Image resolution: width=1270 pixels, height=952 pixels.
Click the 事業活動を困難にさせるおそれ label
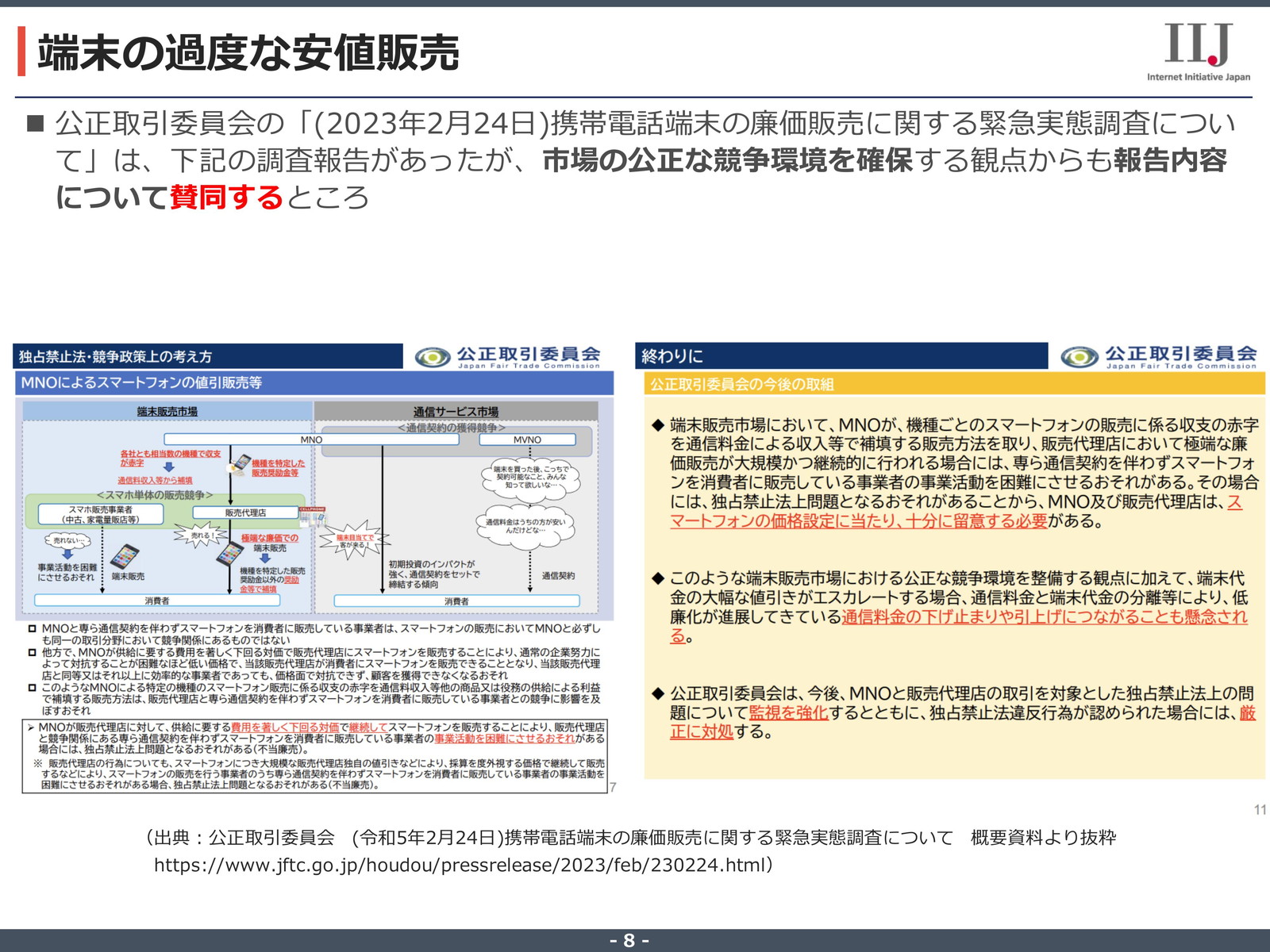point(67,572)
